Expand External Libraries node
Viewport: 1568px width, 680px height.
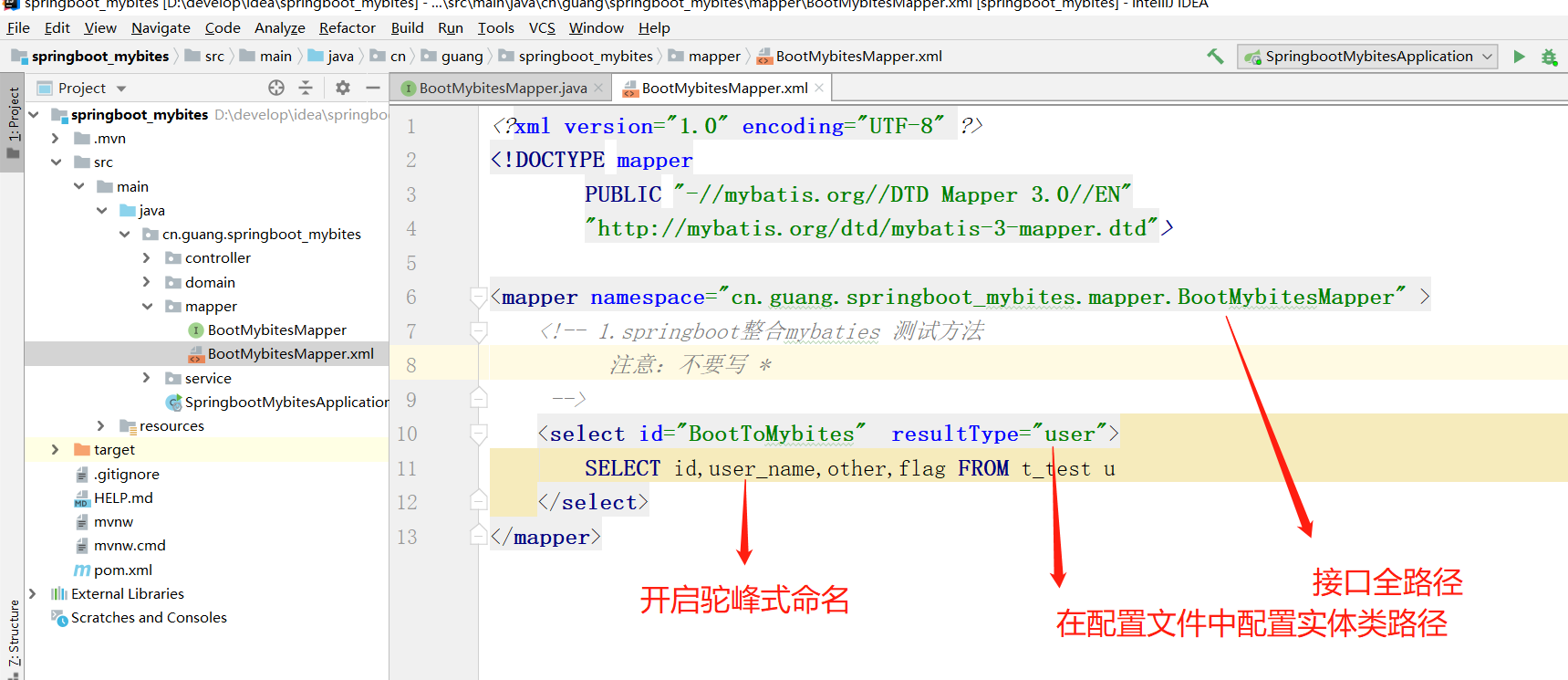34,593
